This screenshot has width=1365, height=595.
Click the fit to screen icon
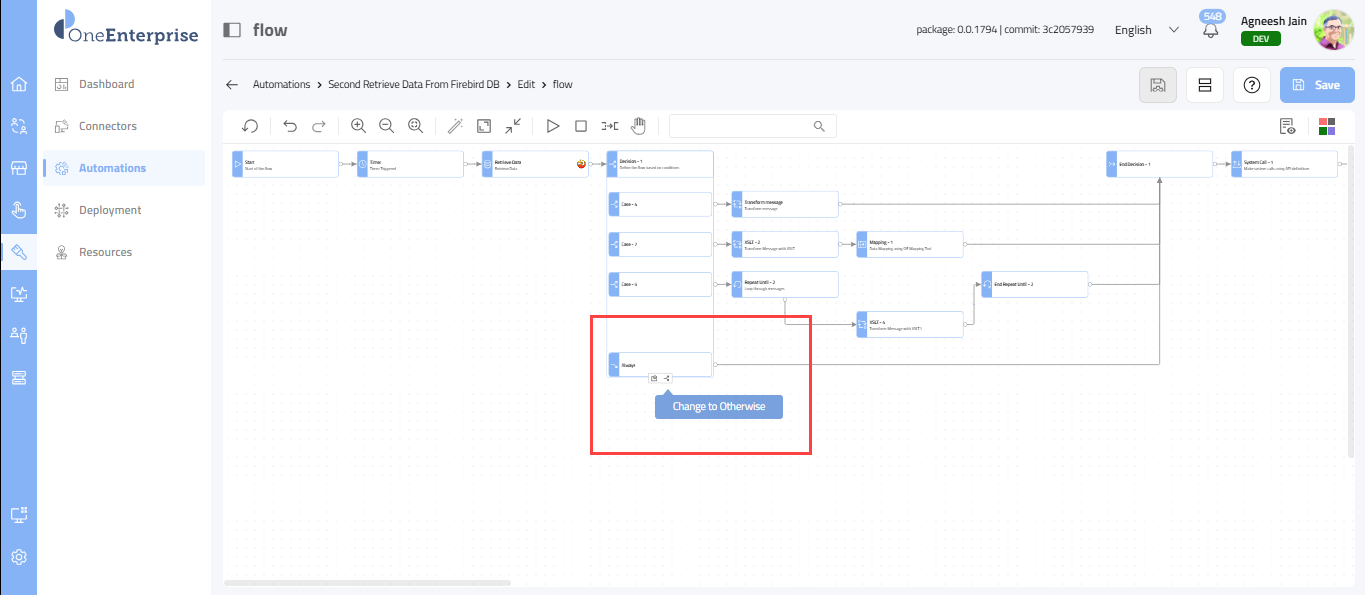[x=484, y=126]
